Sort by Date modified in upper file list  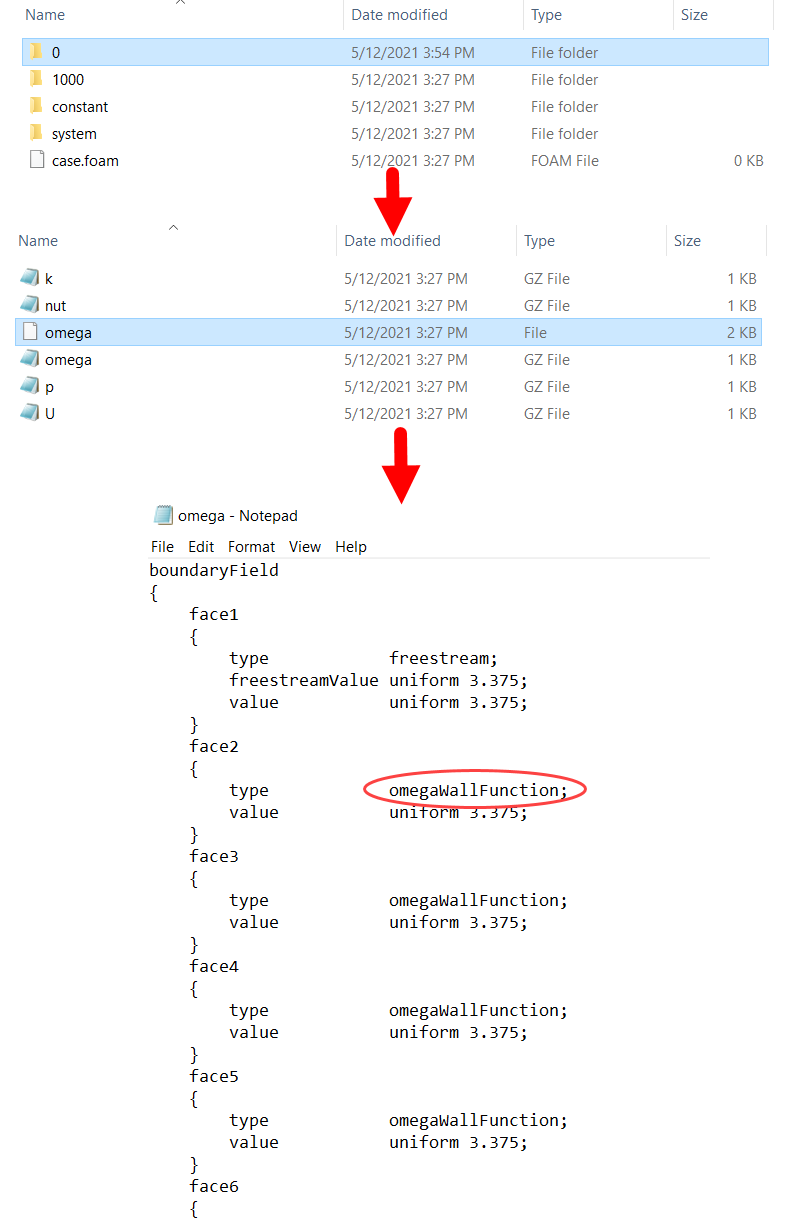(x=400, y=15)
